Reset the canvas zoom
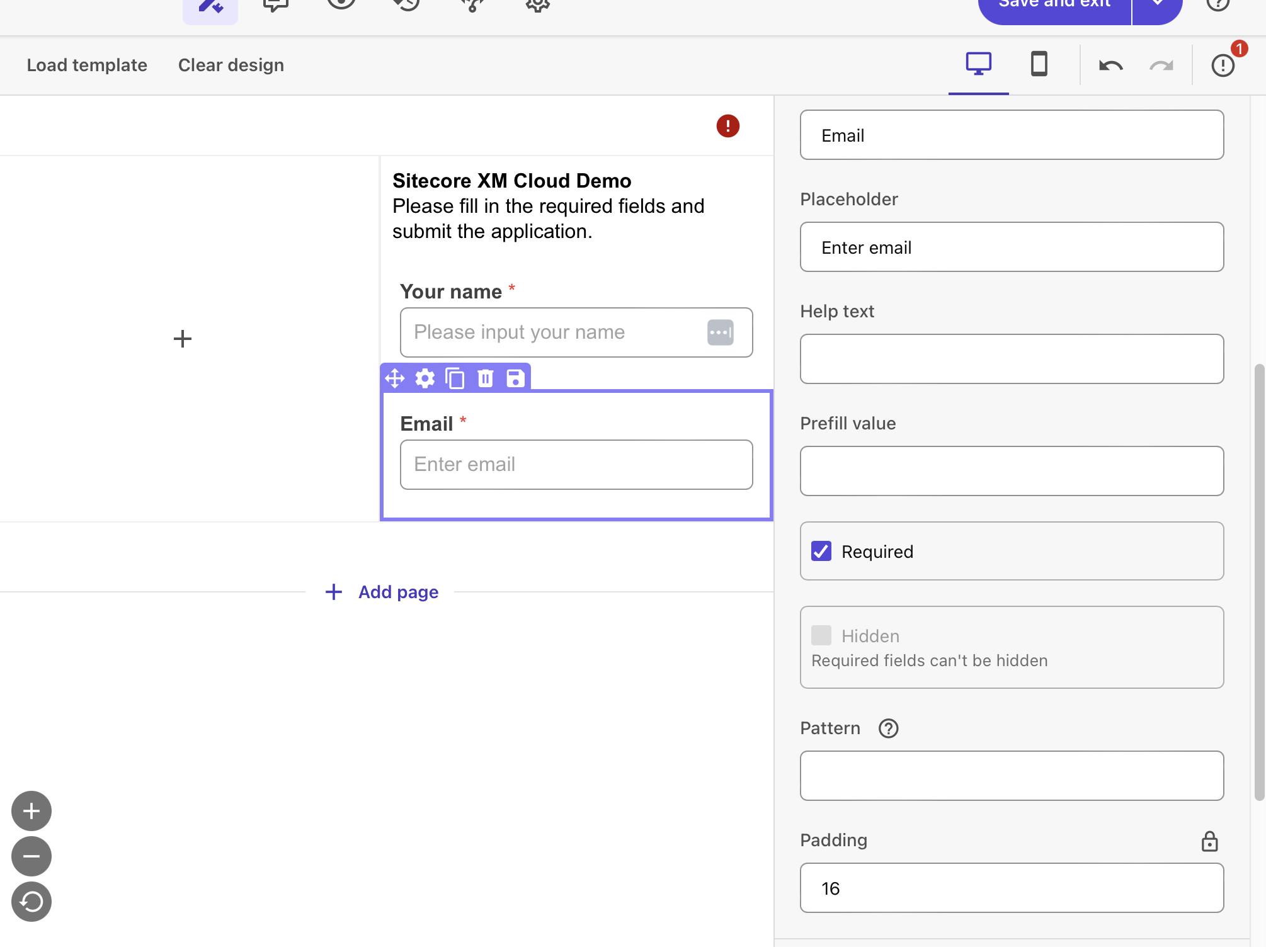The width and height of the screenshot is (1266, 952). (31, 902)
